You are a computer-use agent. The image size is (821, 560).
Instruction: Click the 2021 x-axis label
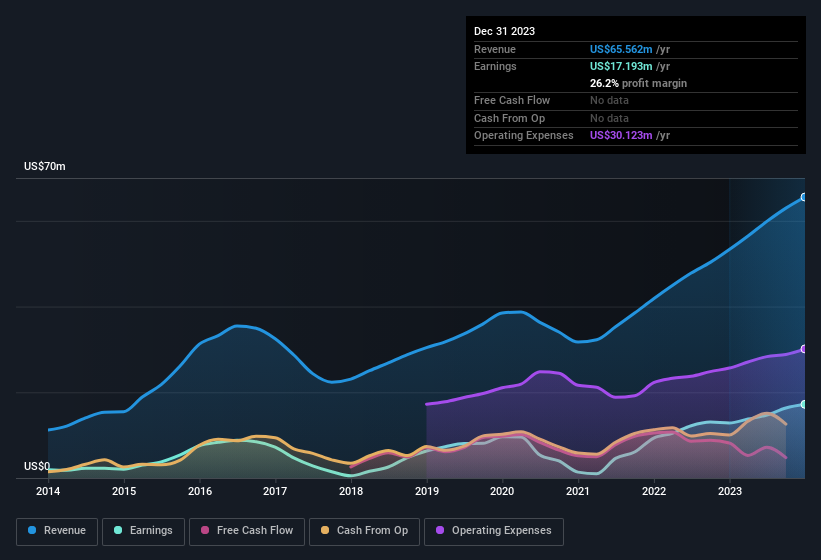coord(578,491)
